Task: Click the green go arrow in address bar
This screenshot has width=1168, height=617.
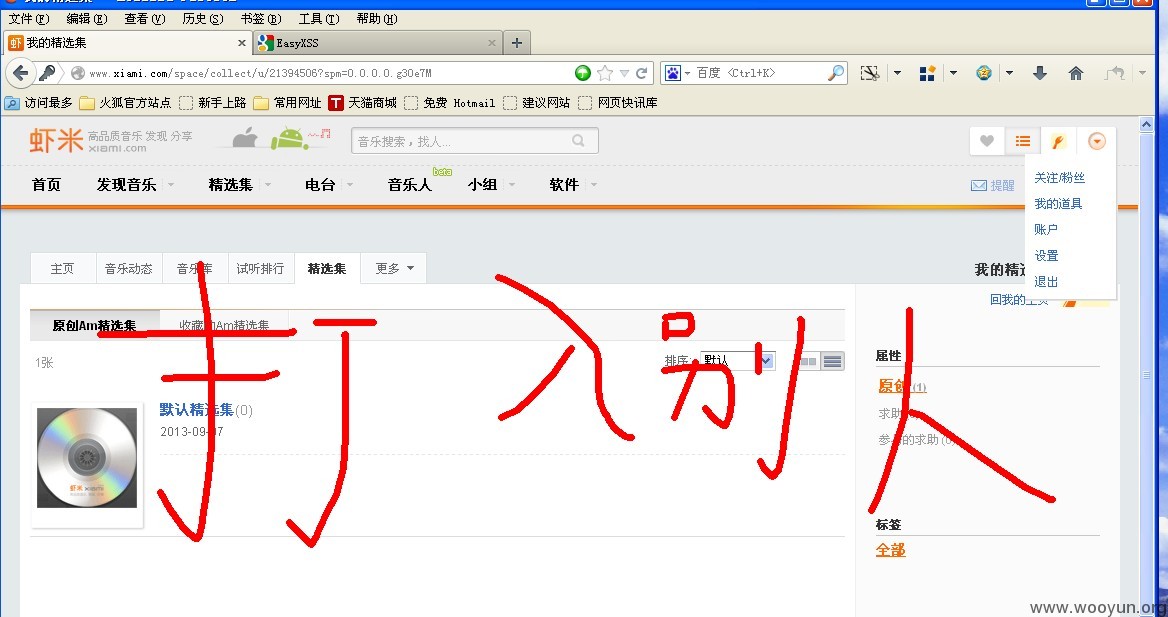Action: tap(583, 73)
